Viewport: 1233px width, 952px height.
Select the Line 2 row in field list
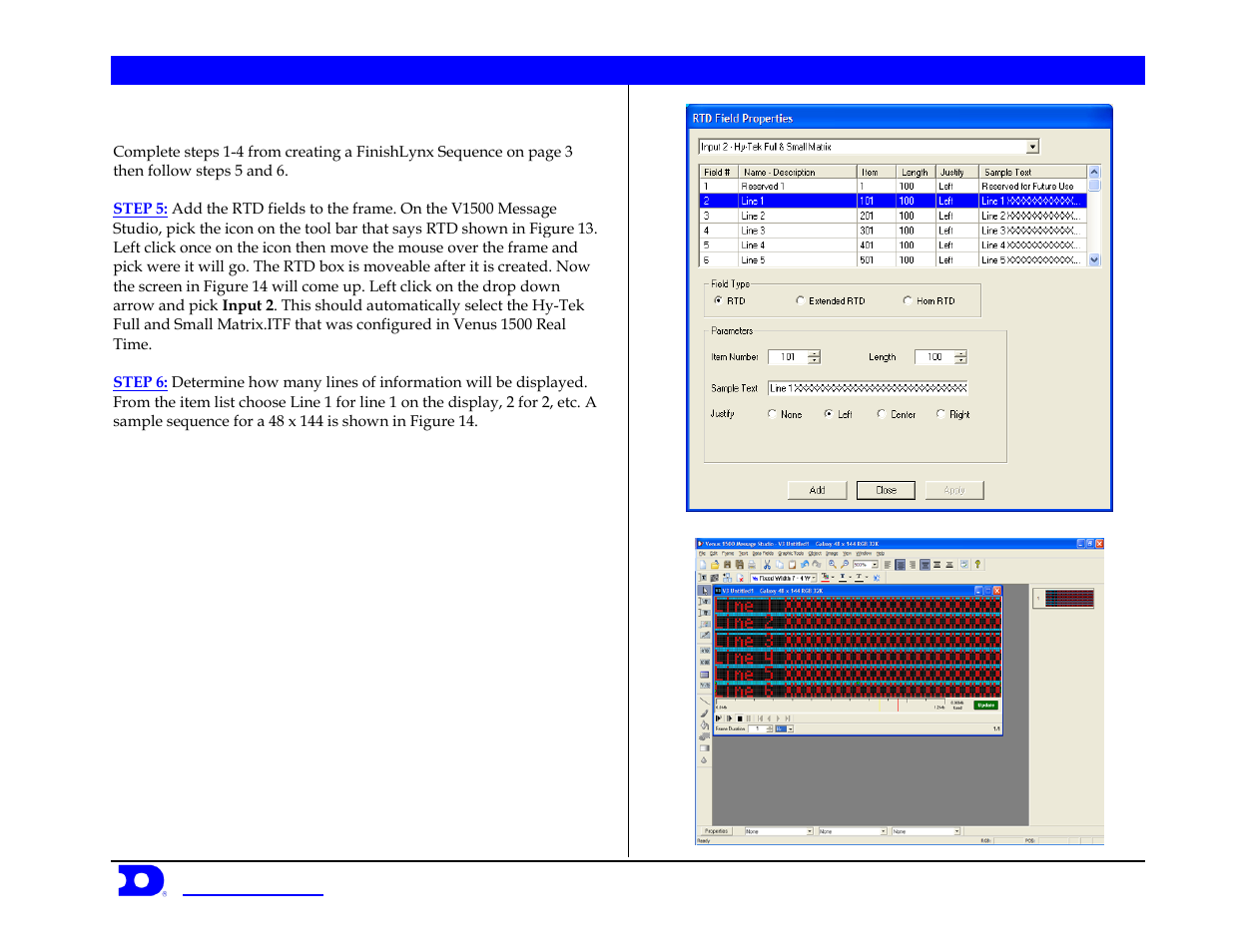pyautogui.click(x=893, y=216)
